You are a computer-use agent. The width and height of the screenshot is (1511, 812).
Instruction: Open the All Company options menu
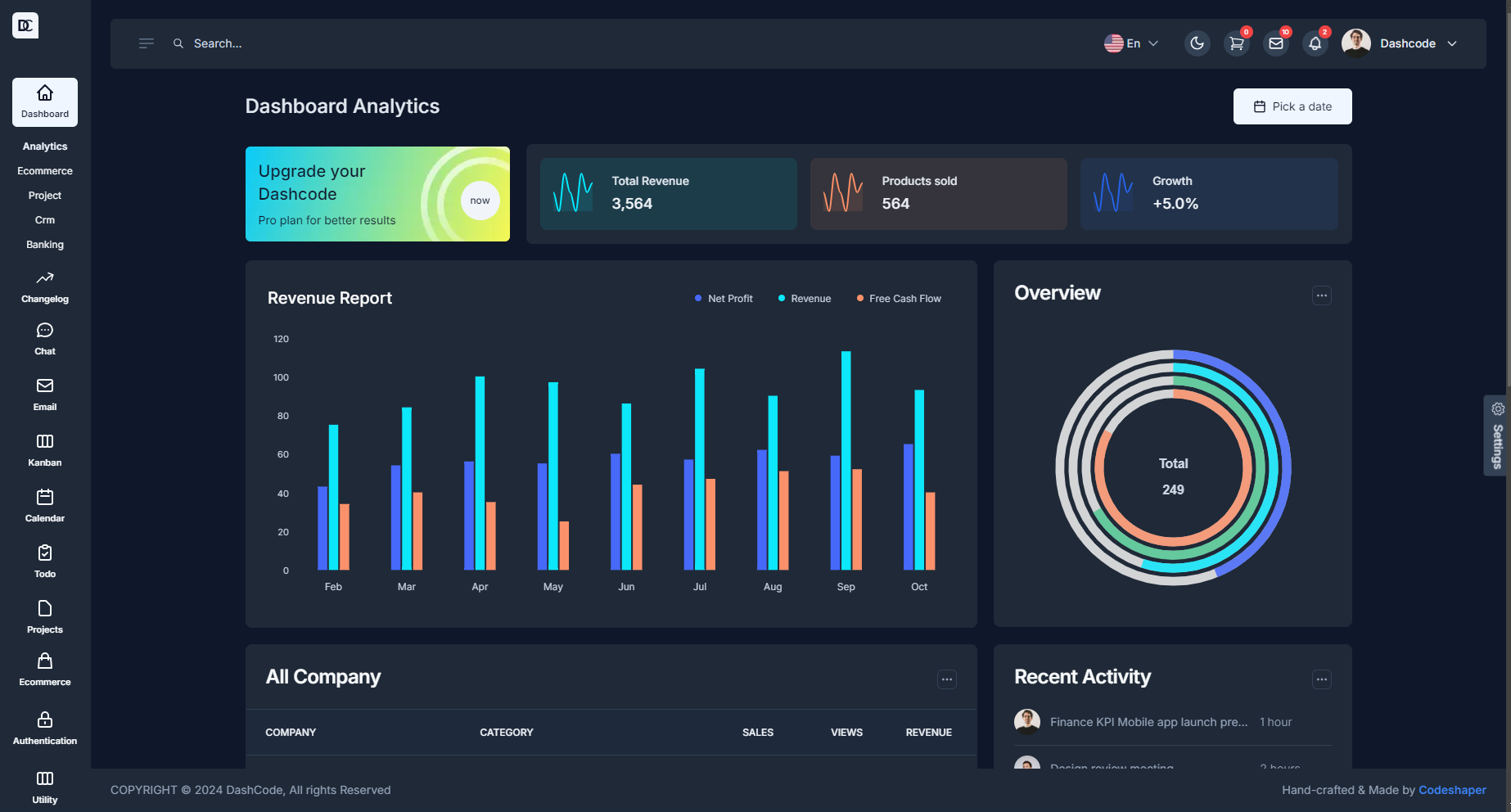point(947,679)
